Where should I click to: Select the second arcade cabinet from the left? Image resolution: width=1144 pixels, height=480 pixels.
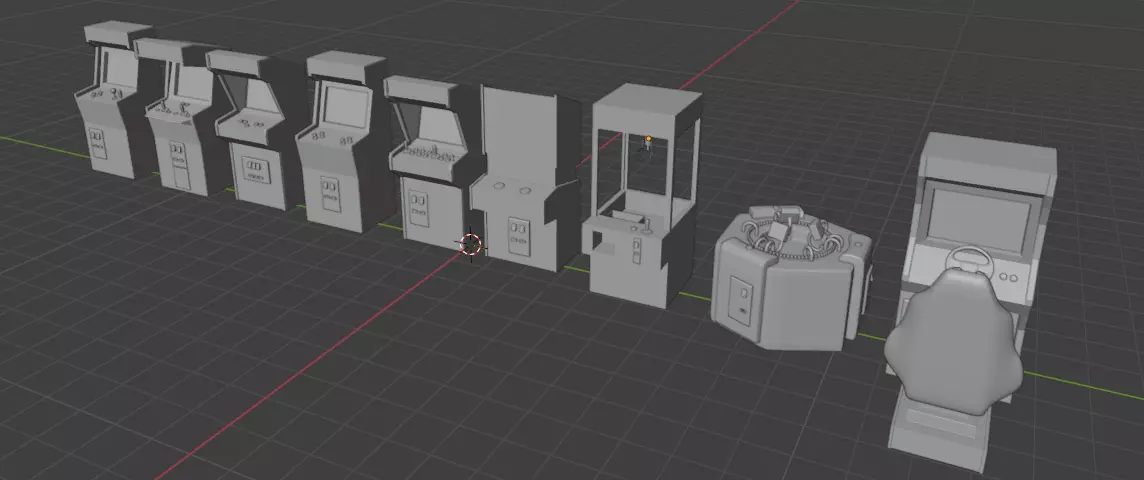[181, 117]
